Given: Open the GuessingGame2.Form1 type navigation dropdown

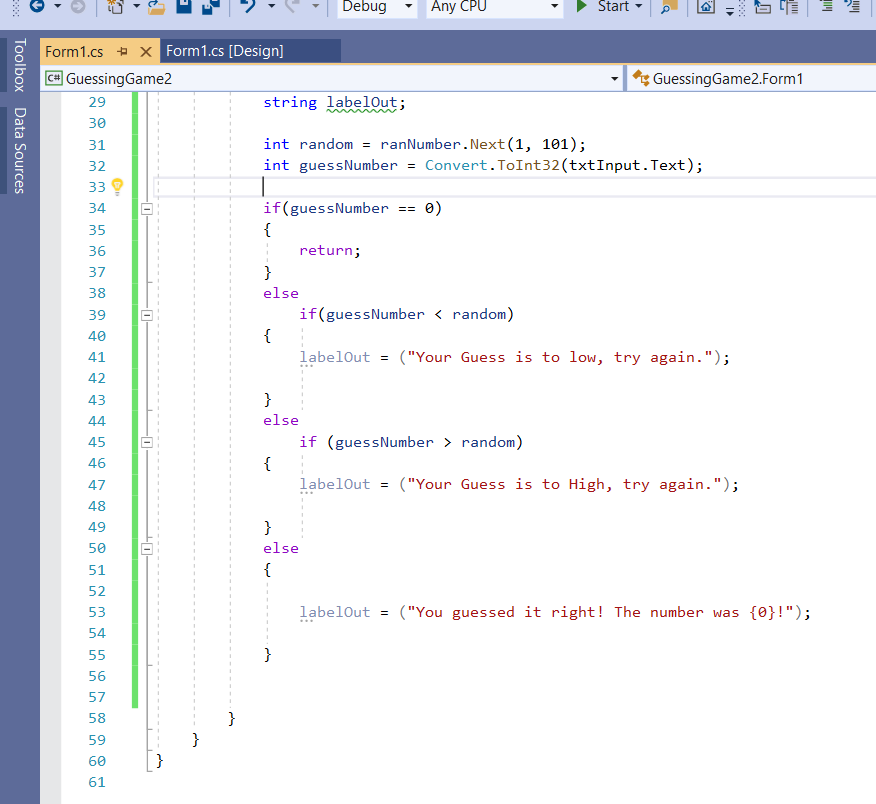Looking at the screenshot, I should 752,79.
